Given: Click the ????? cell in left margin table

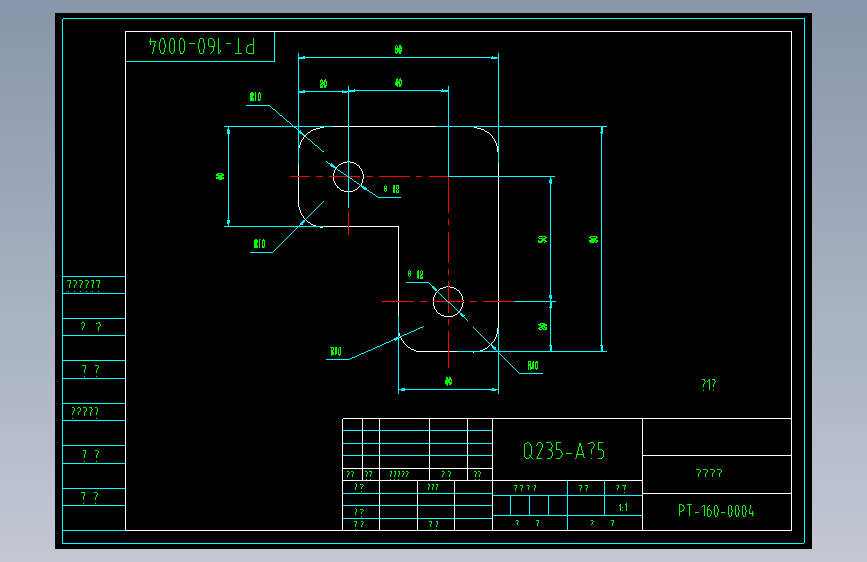Looking at the screenshot, I should (94, 412).
